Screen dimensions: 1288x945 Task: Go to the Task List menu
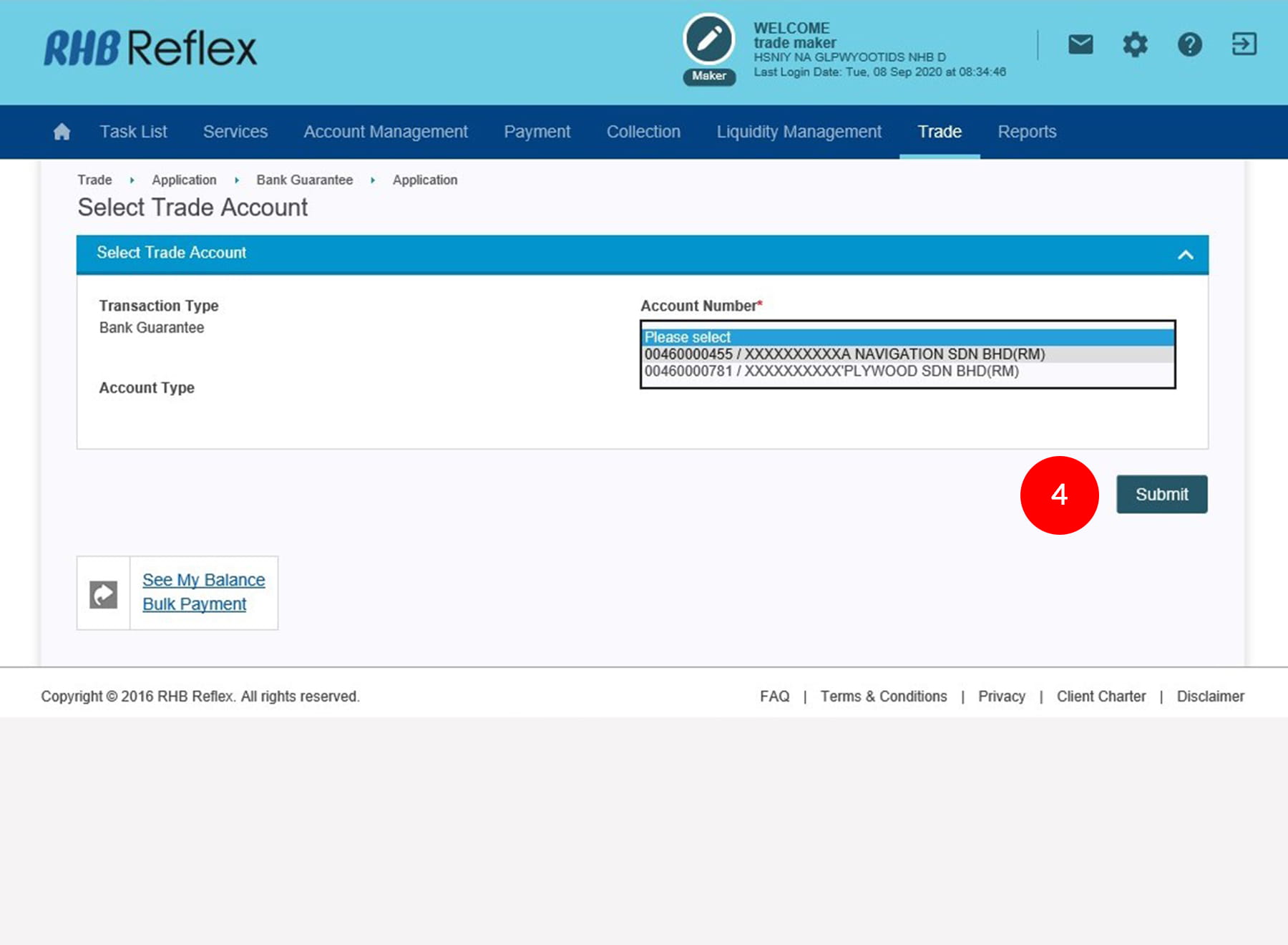133,132
